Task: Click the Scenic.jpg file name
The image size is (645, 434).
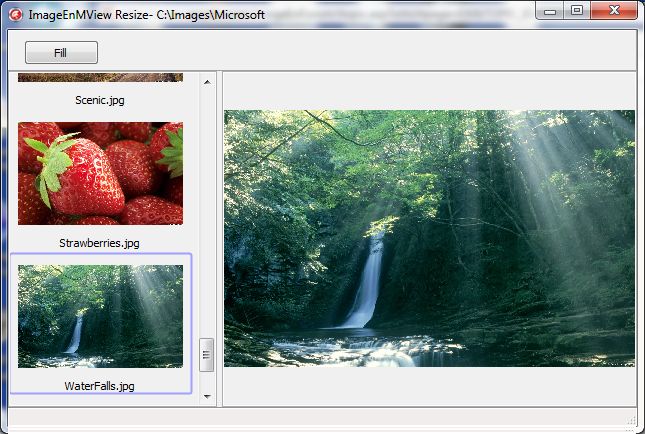Action: tap(100, 100)
